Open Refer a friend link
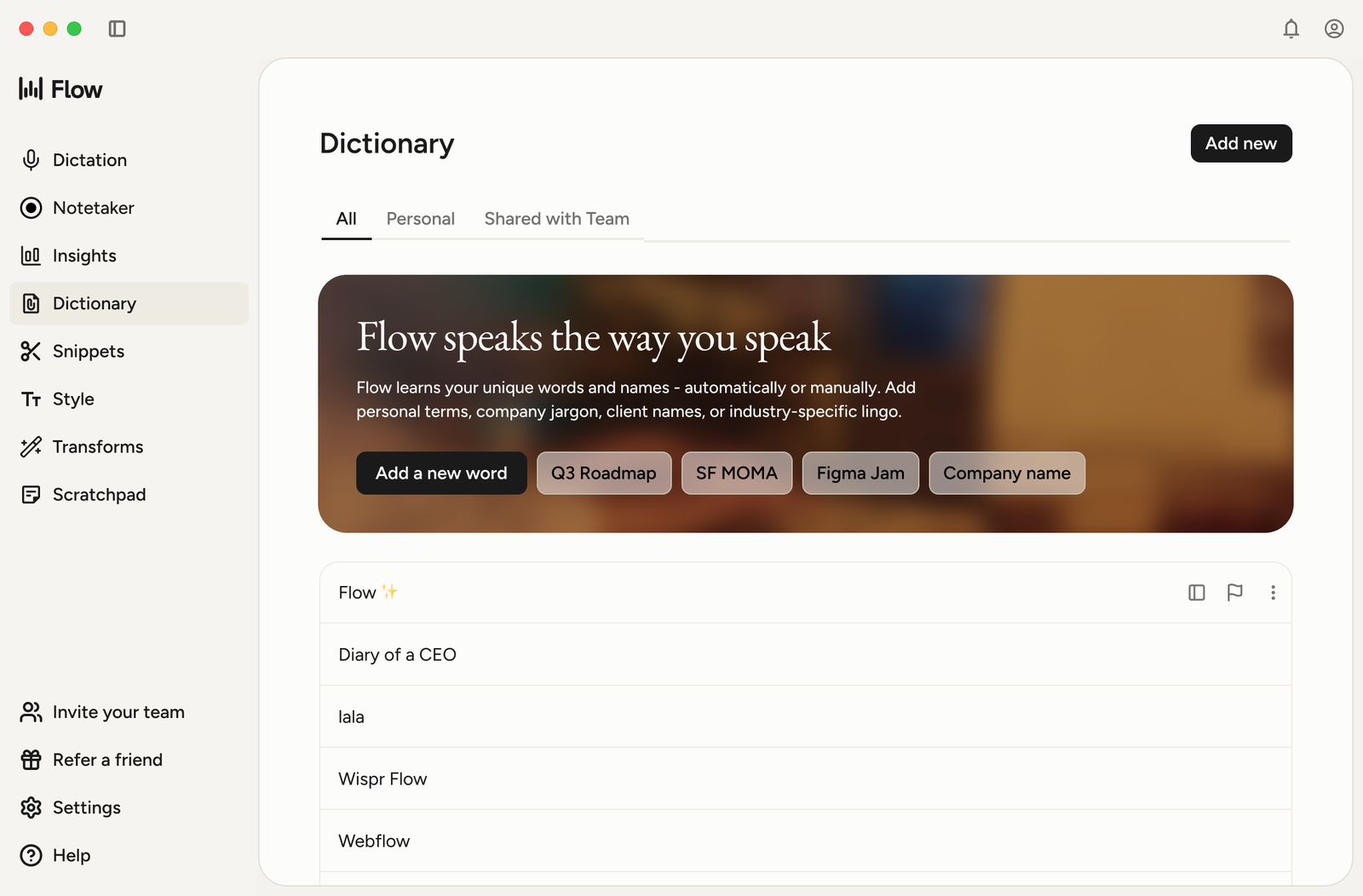This screenshot has height=896, width=1363. pos(129,760)
